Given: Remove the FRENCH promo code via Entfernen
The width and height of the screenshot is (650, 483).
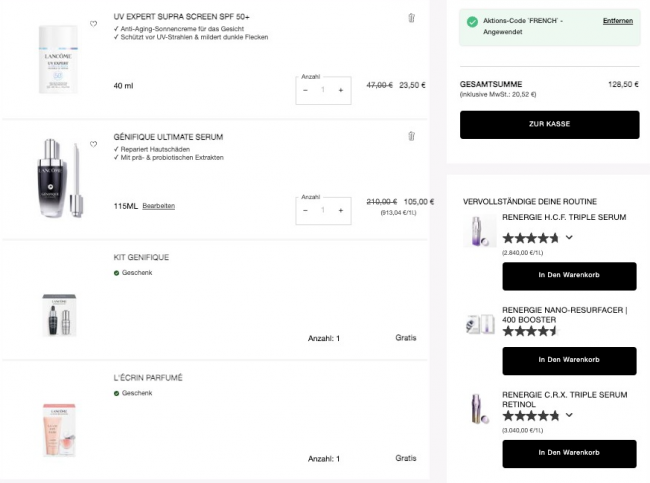Looking at the screenshot, I should coord(617,21).
